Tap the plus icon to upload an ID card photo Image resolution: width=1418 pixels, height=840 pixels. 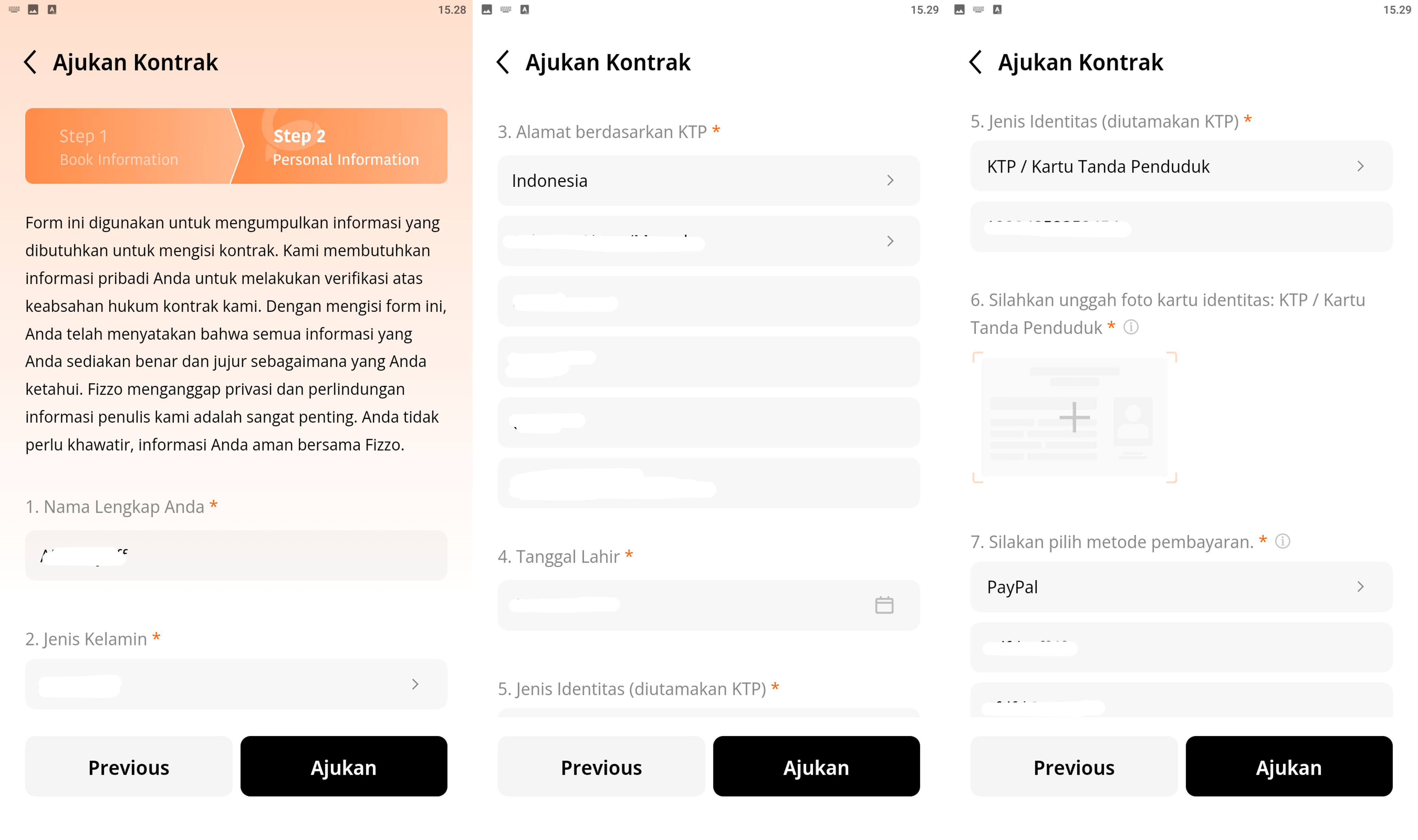coord(1074,418)
